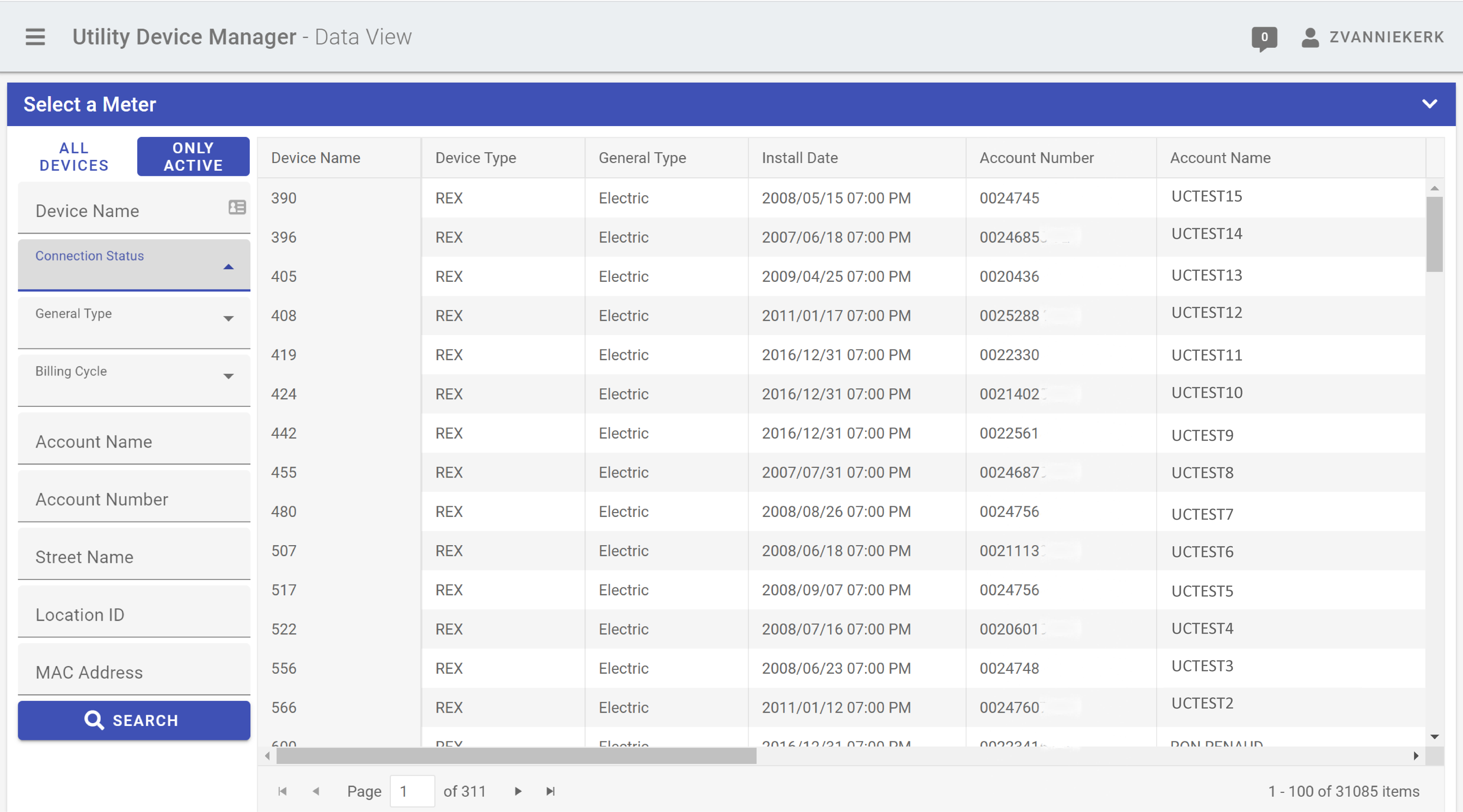Screen dimensions: 1463x812
Task: Advance to the next results page
Action: (x=517, y=791)
